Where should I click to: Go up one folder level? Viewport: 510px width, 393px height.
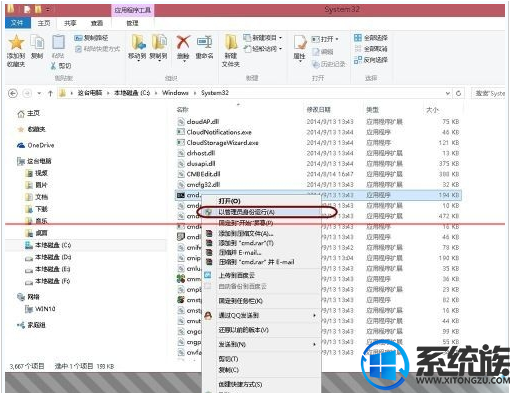50,93
